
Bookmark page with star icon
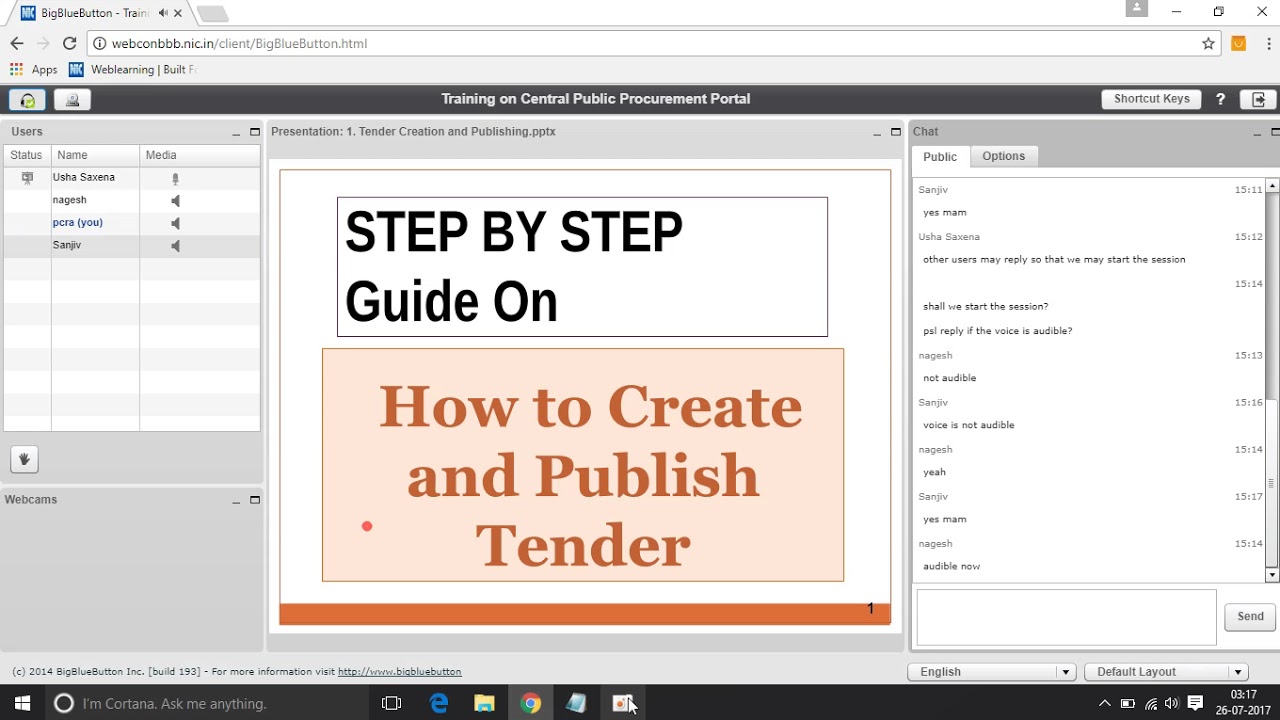(x=1209, y=44)
